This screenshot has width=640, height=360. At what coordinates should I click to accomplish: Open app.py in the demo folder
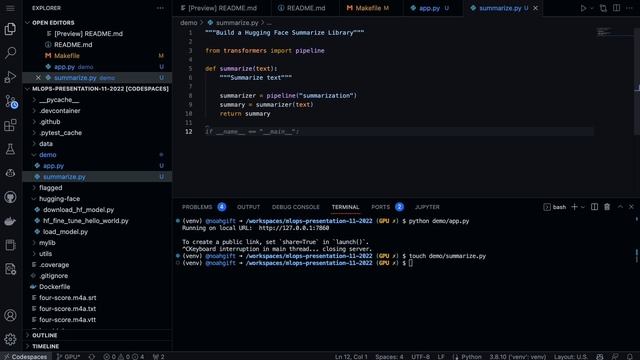pos(97,166)
